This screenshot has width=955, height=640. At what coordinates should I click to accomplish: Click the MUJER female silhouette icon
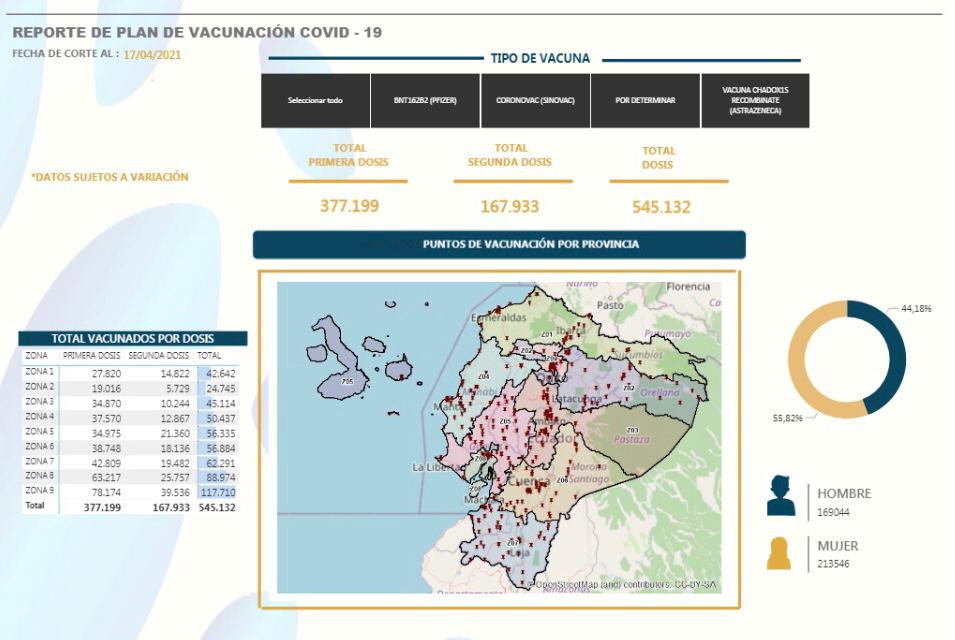(779, 554)
